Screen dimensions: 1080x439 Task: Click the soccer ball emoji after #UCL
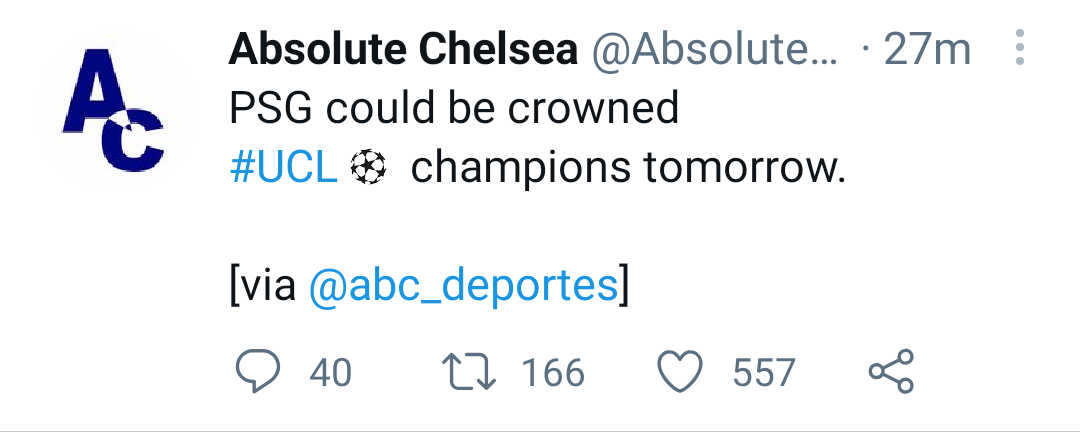coord(367,169)
